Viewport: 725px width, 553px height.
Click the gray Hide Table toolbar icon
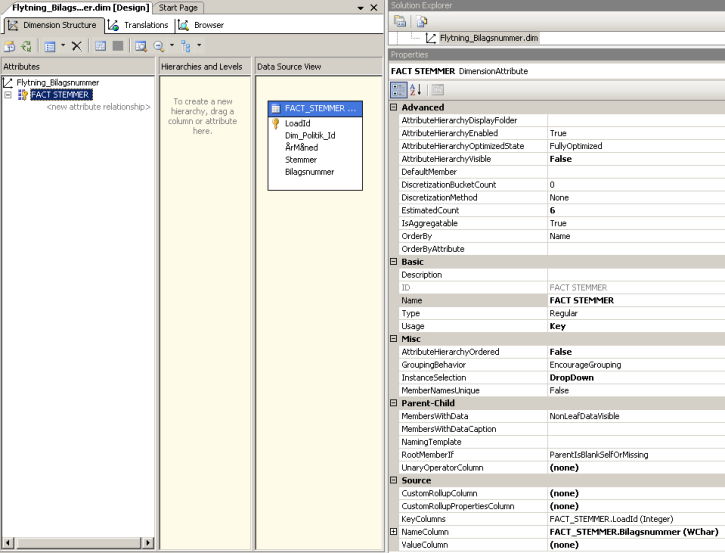[x=118, y=46]
